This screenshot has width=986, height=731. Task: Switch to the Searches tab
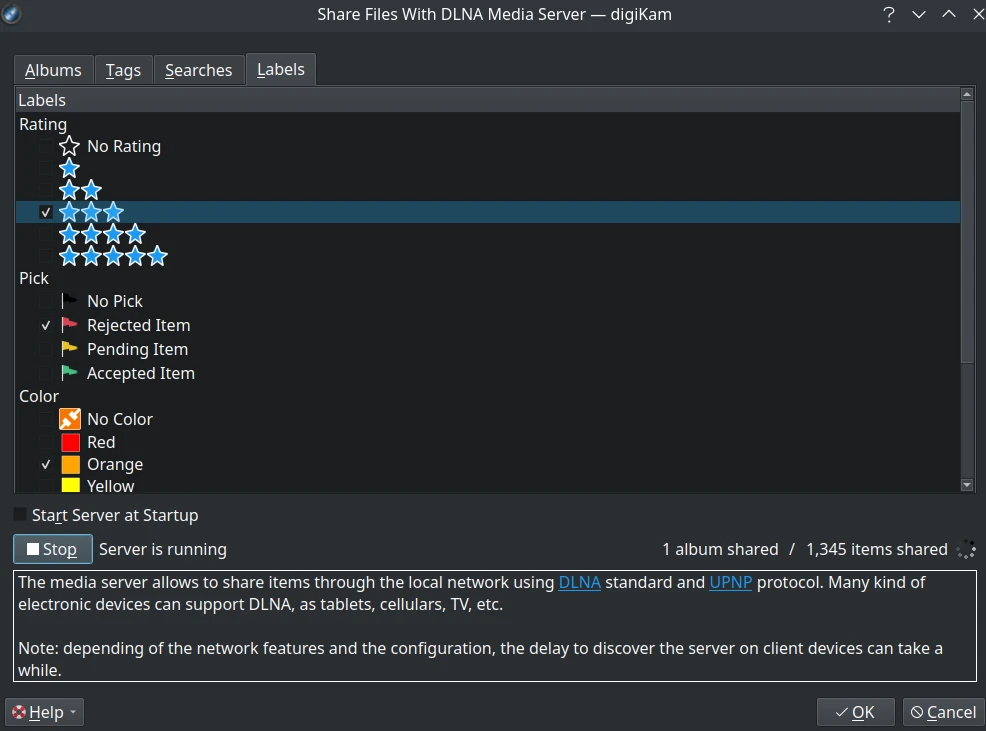(199, 70)
